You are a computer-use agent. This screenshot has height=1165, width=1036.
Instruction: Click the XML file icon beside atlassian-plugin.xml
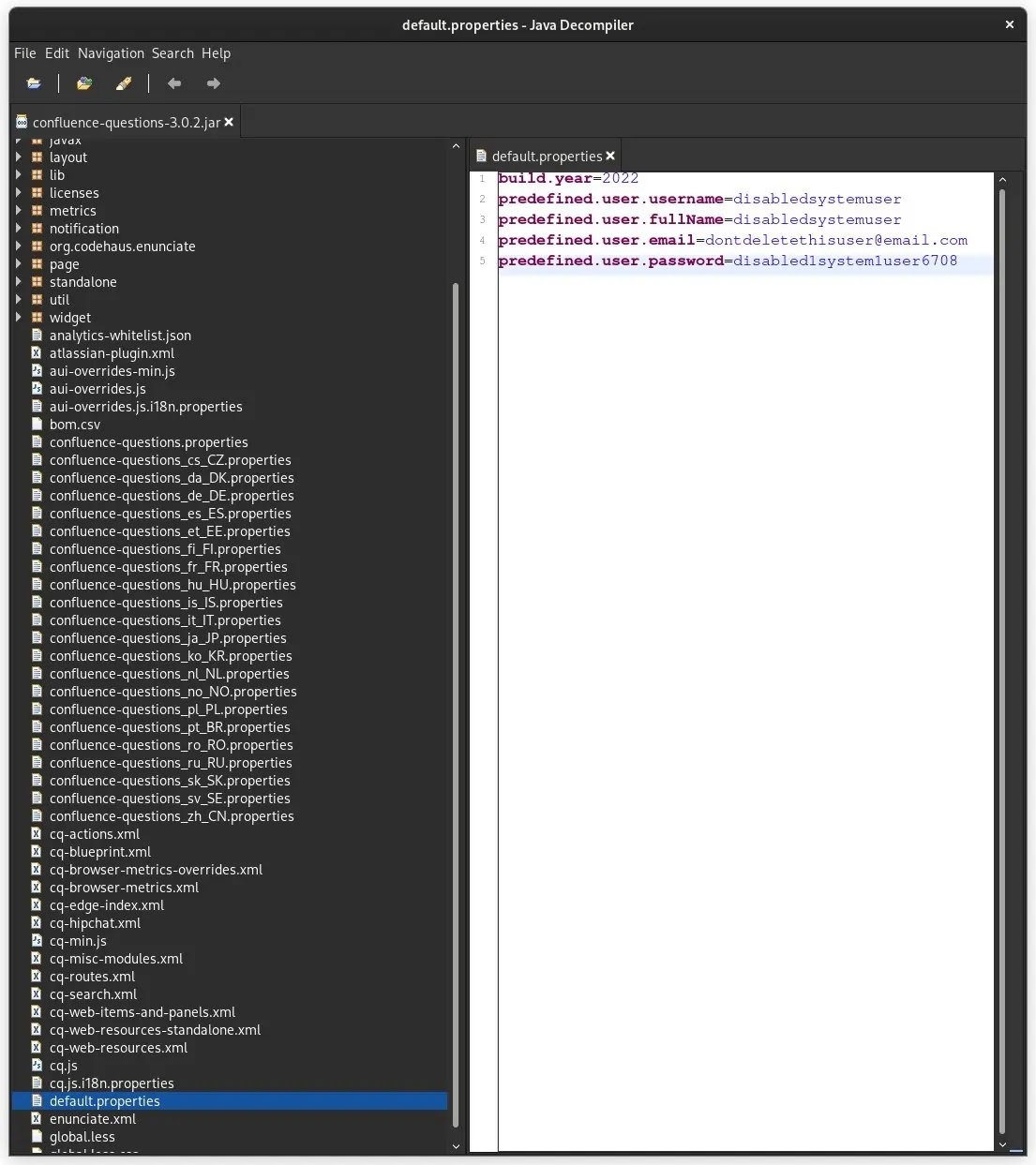point(38,353)
